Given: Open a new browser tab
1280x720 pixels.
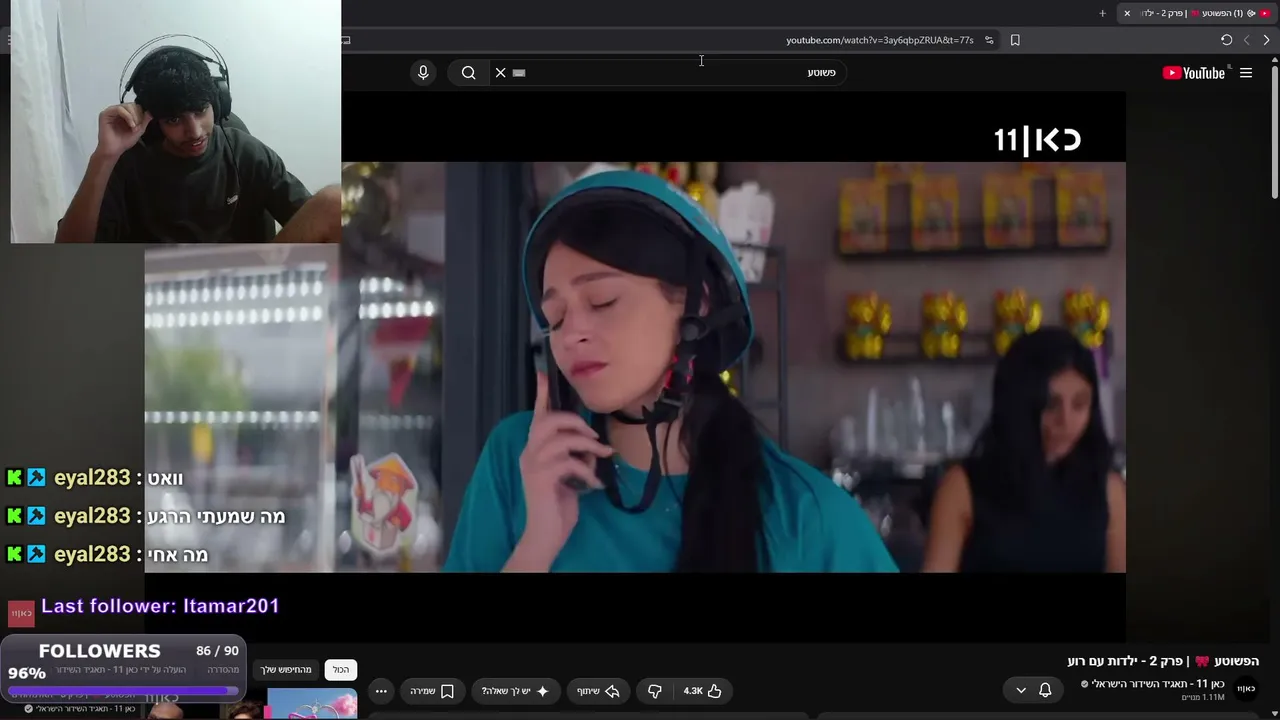Looking at the screenshot, I should coord(1102,13).
